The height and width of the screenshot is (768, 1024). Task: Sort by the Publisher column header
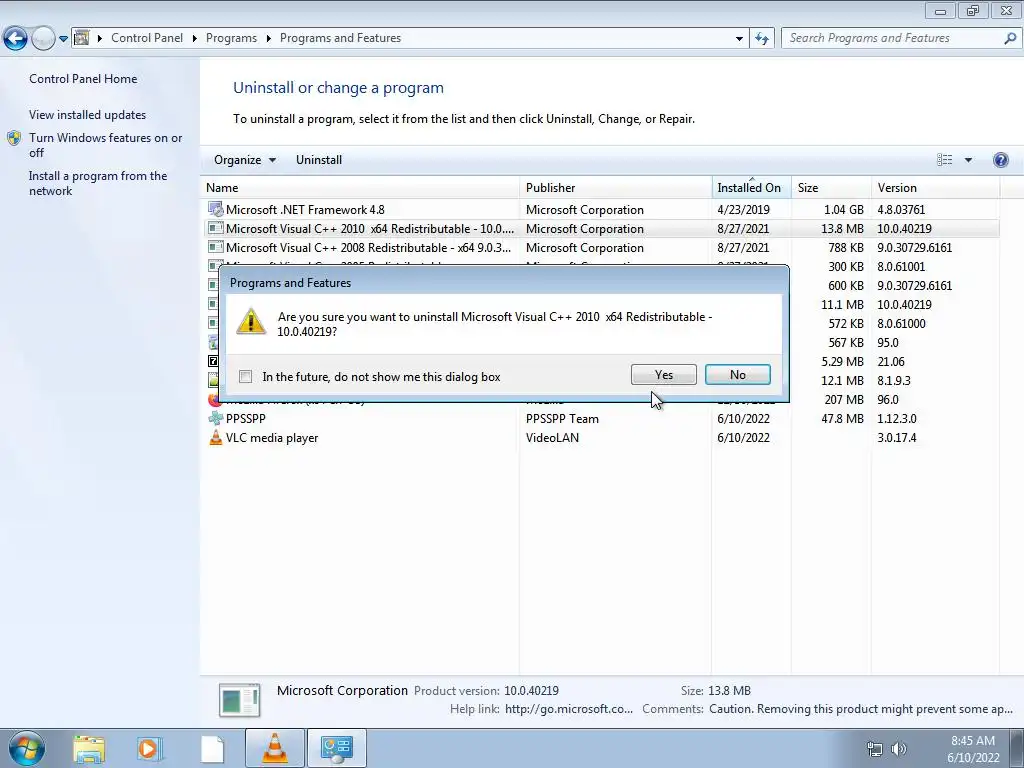(615, 187)
